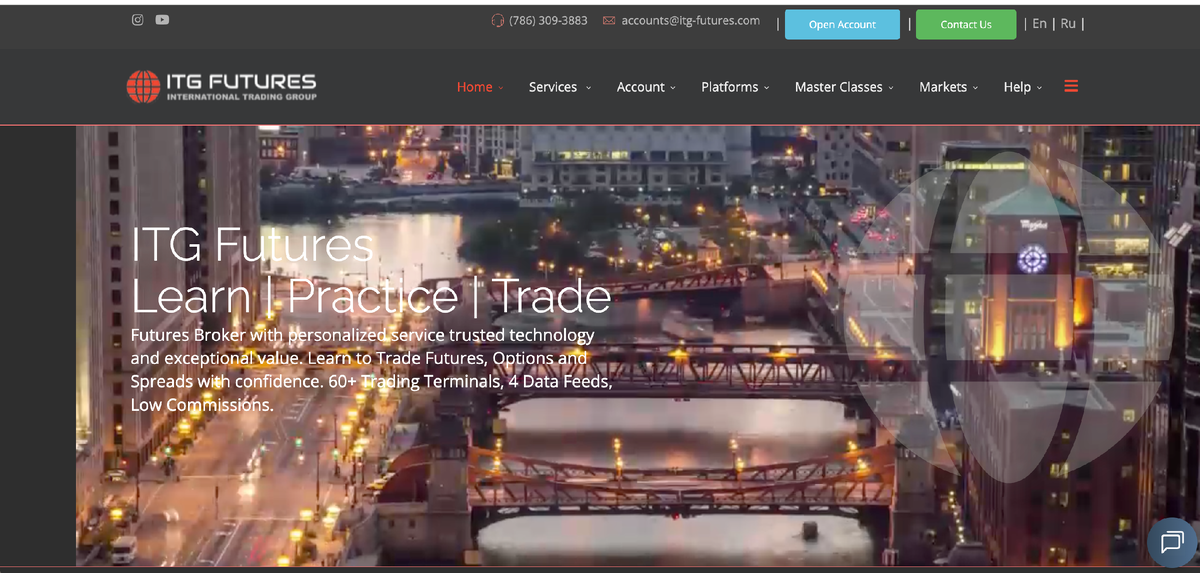The image size is (1200, 573).
Task: Click the Open Account button
Action: (842, 25)
